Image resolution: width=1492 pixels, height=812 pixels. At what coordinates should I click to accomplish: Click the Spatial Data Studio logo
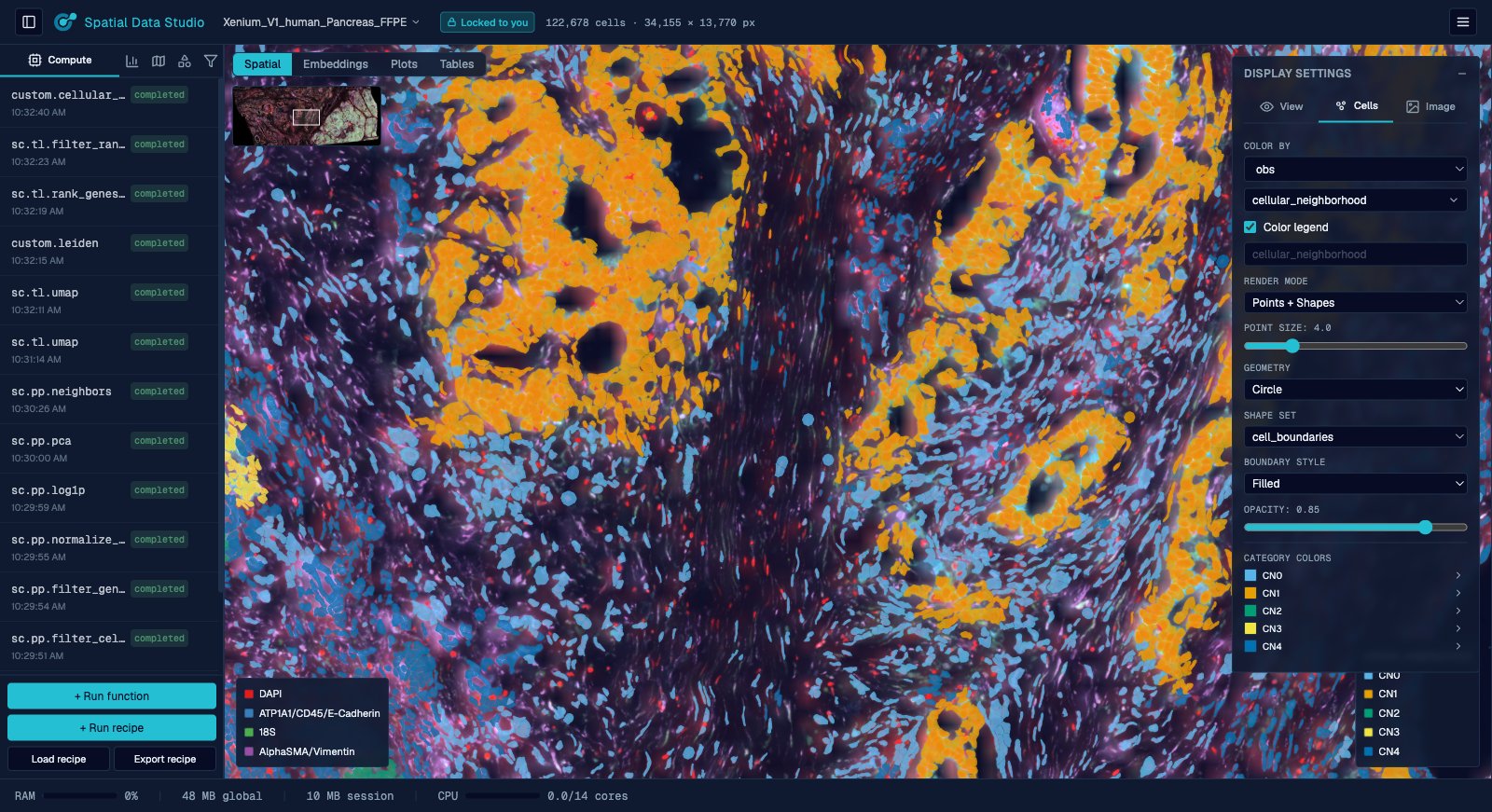pyautogui.click(x=65, y=21)
